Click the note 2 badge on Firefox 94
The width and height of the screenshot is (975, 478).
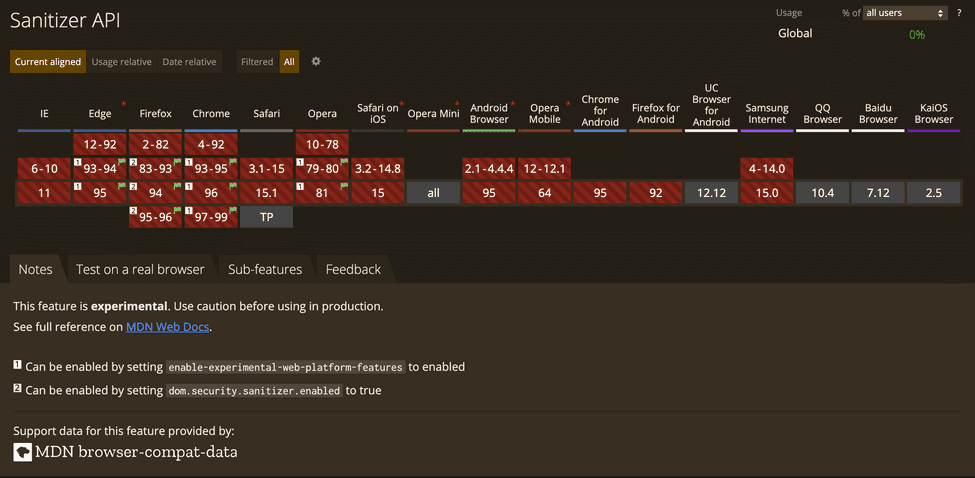[134, 187]
